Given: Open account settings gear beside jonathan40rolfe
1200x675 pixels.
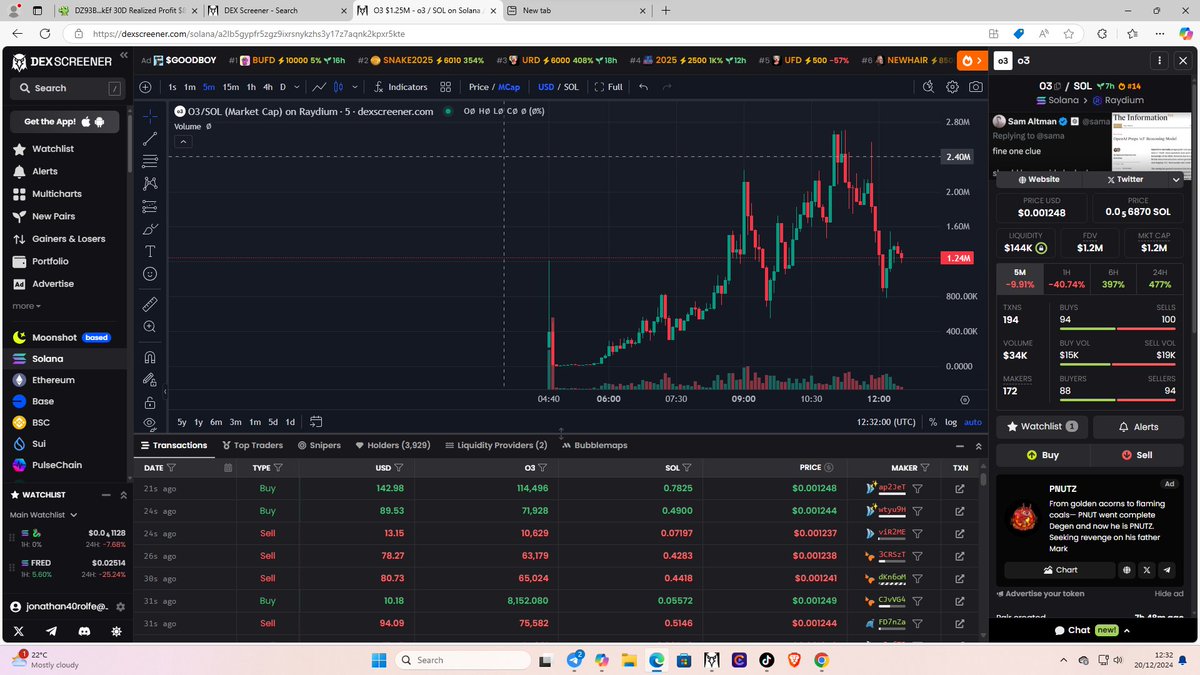Looking at the screenshot, I should [x=120, y=607].
